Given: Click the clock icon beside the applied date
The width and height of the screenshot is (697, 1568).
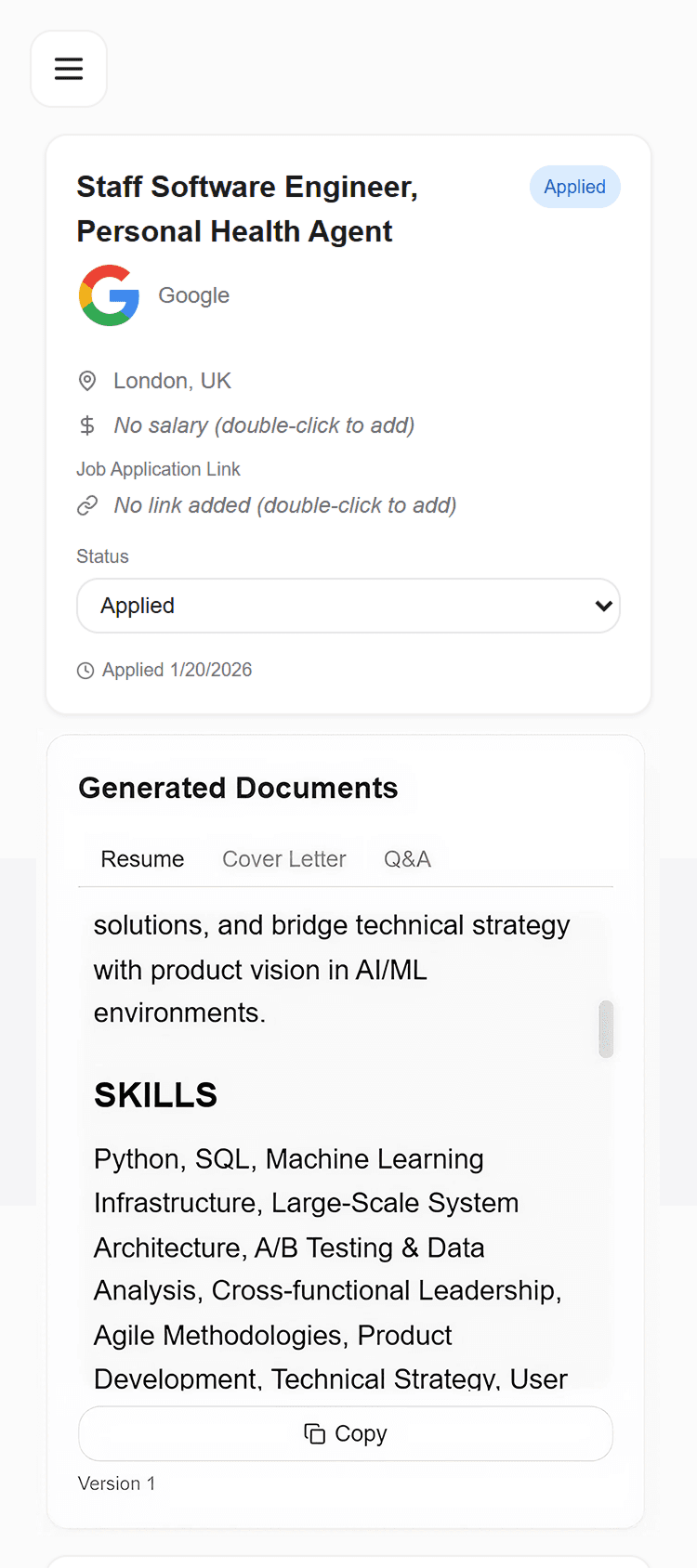Looking at the screenshot, I should tap(85, 670).
